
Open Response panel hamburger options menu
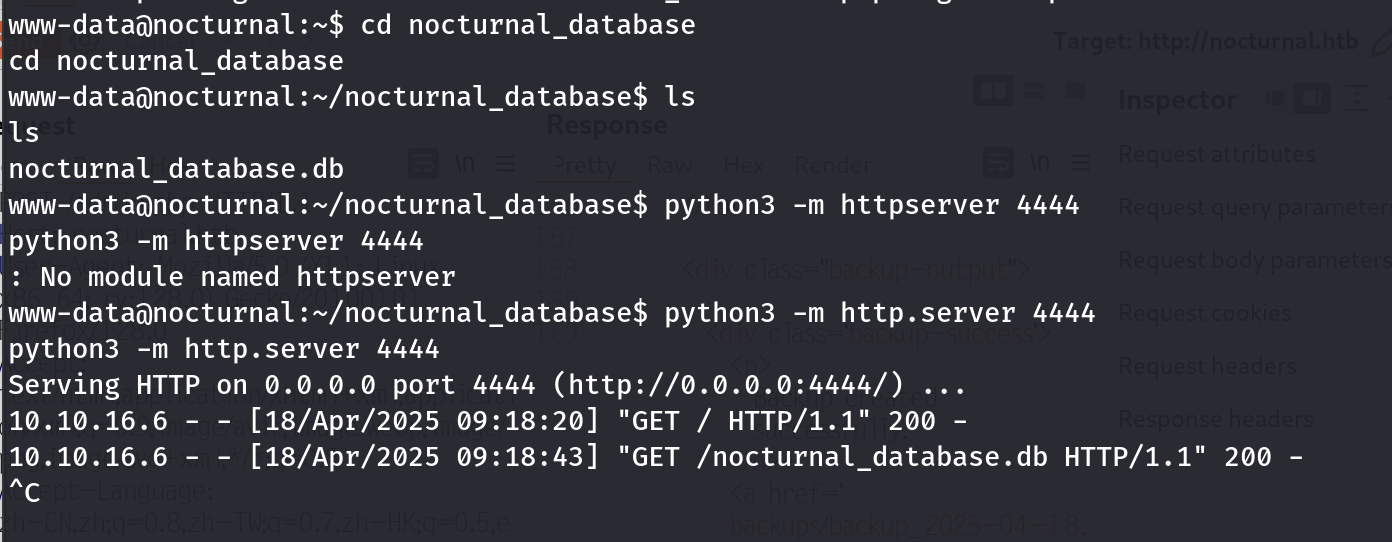point(1080,163)
